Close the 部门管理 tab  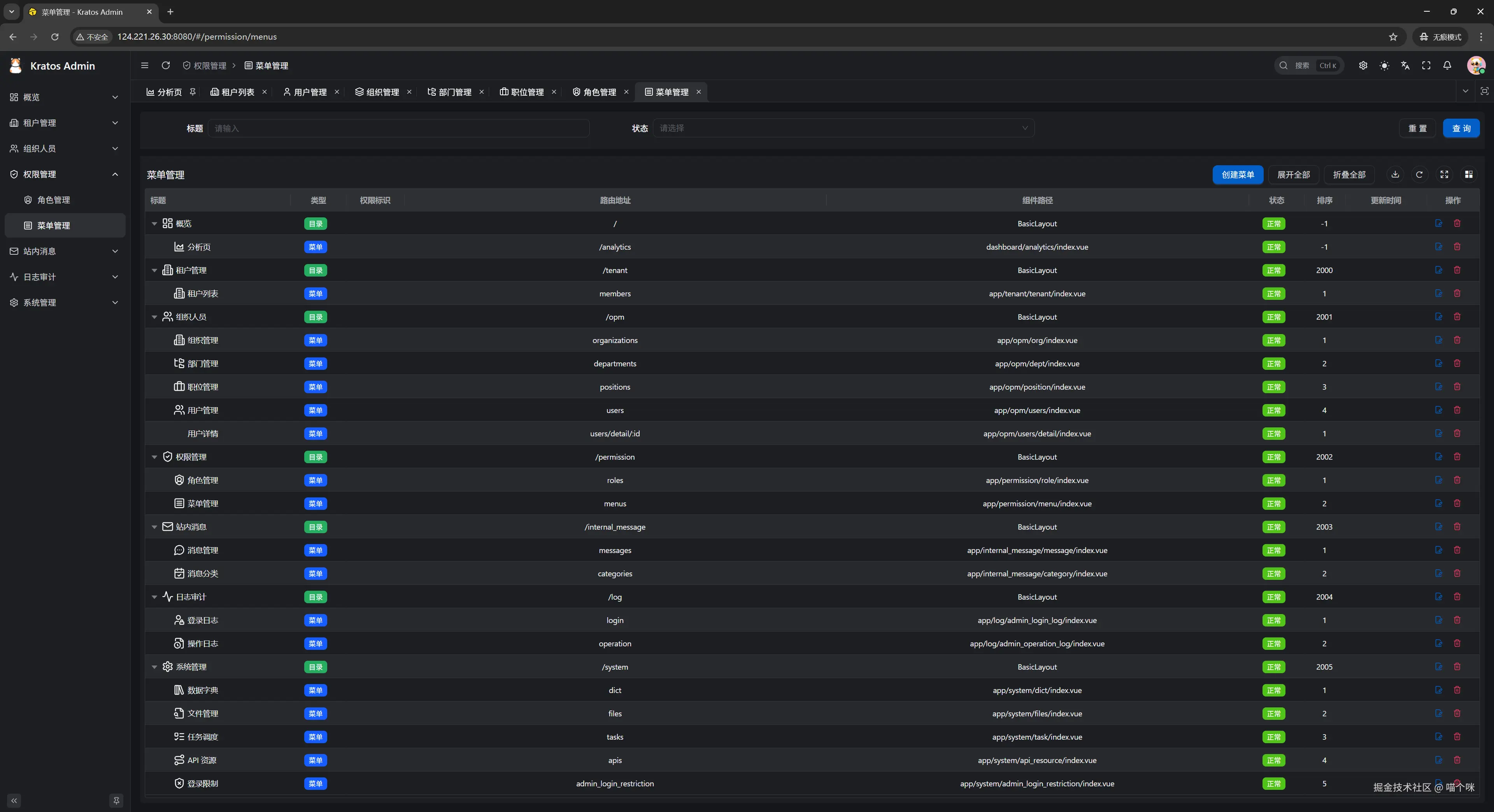[x=481, y=92]
